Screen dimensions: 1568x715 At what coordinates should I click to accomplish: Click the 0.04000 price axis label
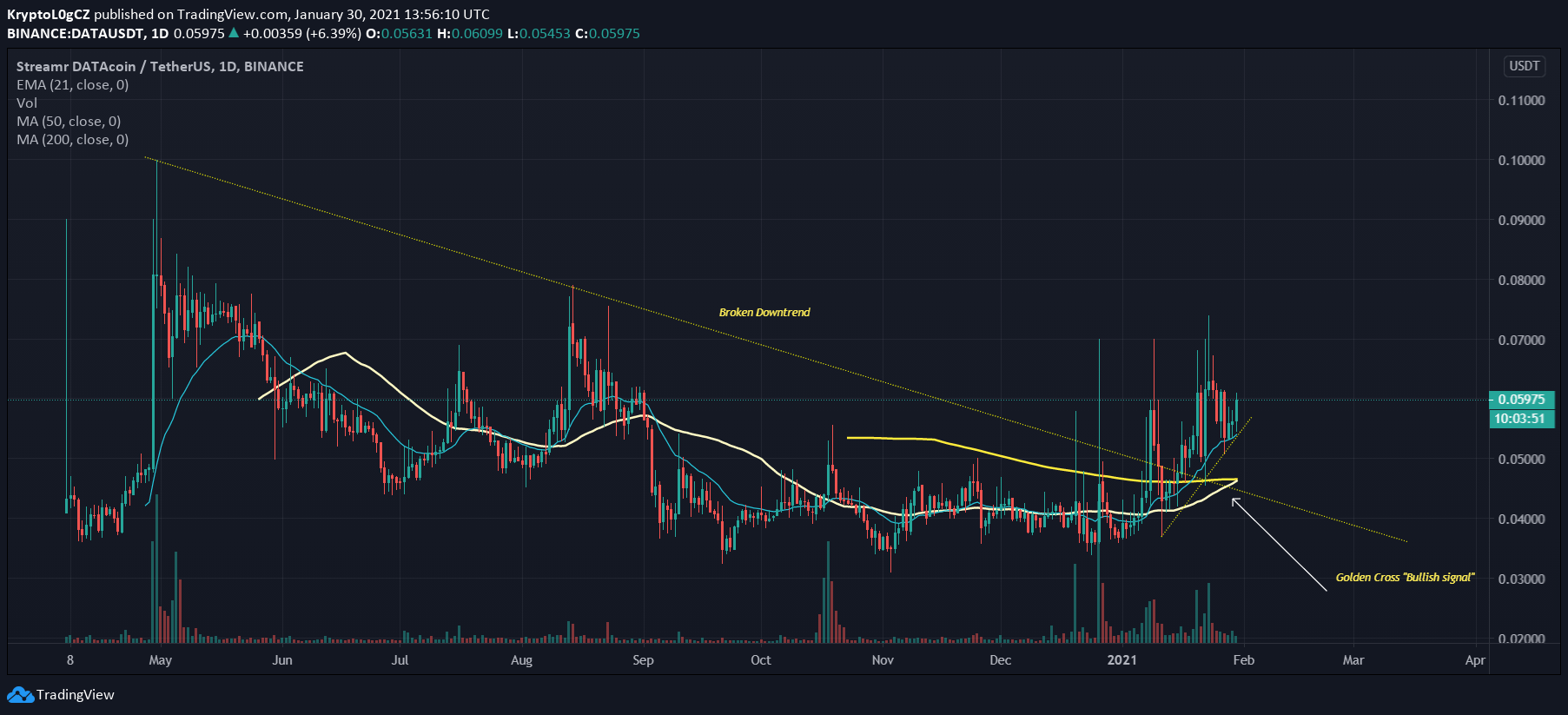click(x=1521, y=520)
